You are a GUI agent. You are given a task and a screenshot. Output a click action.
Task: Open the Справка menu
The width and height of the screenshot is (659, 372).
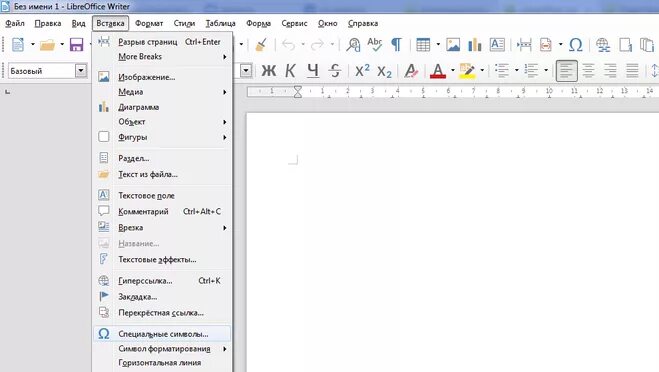[x=363, y=23]
